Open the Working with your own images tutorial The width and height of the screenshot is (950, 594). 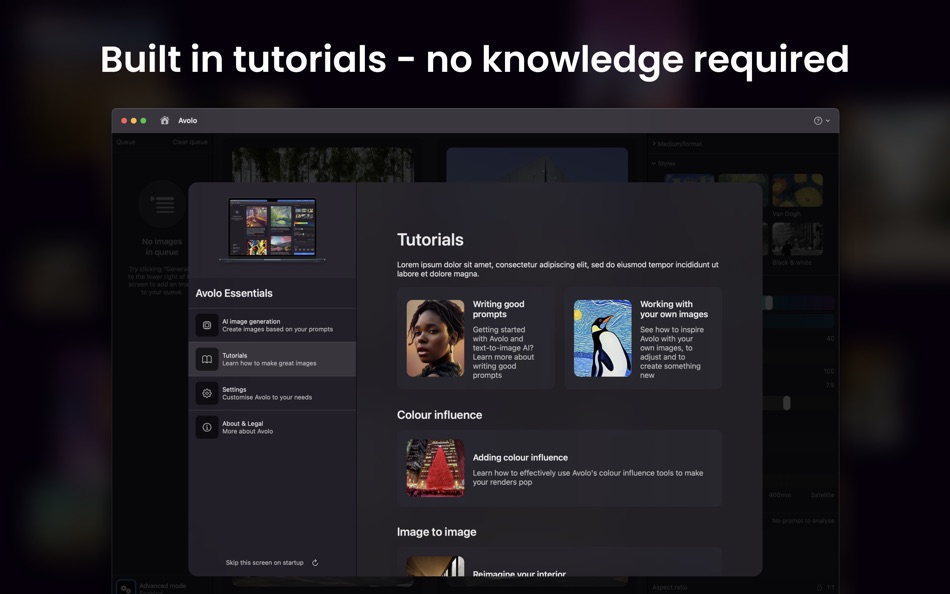(643, 338)
